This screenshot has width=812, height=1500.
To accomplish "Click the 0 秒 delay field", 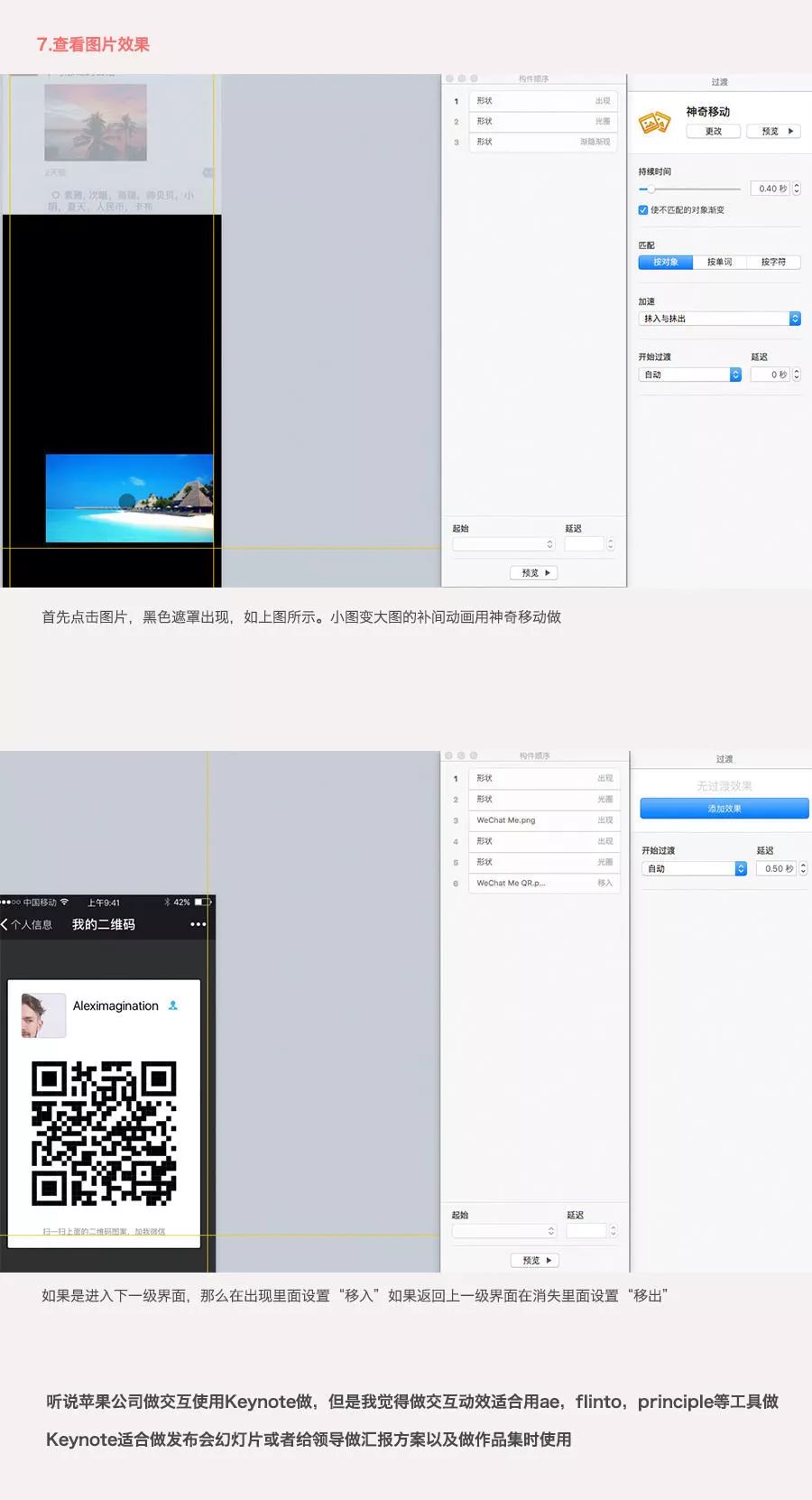I will 770,375.
